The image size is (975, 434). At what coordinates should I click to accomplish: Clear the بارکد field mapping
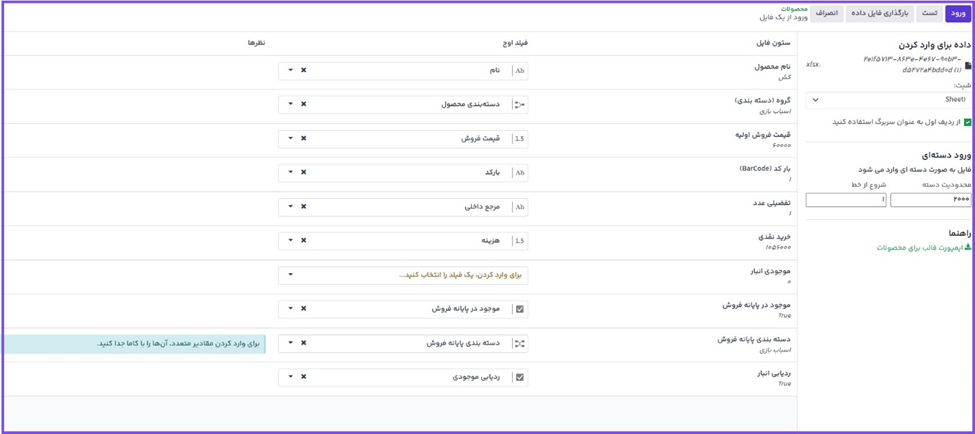[304, 173]
